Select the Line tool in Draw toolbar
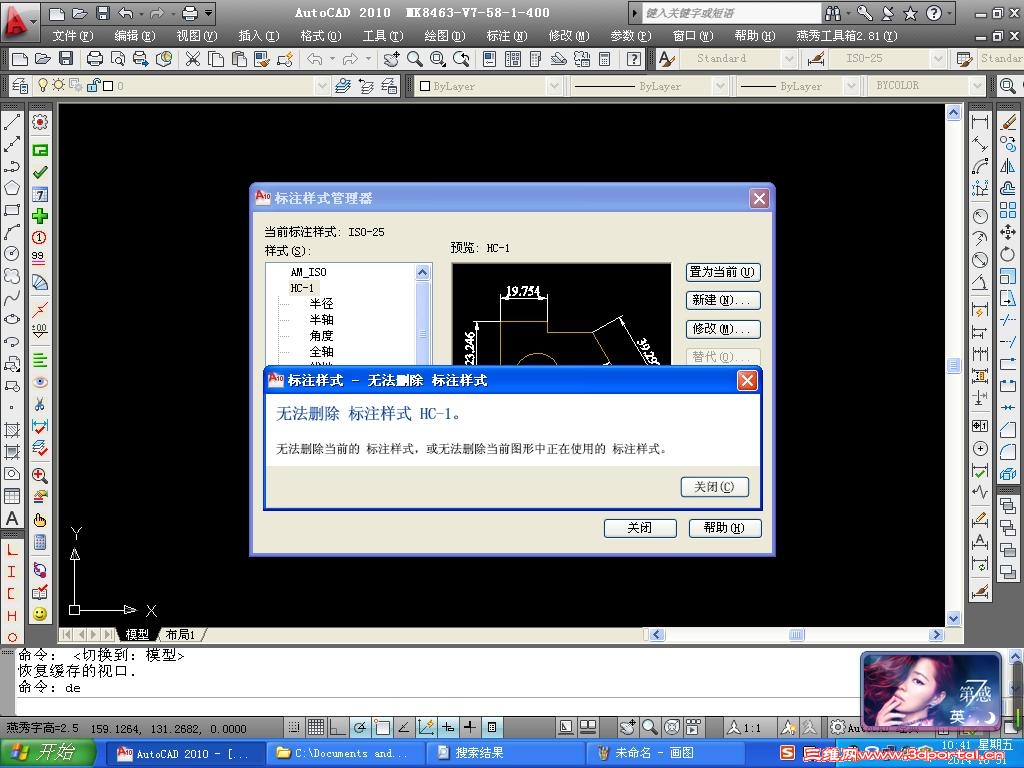The image size is (1024, 768). click(x=12, y=122)
